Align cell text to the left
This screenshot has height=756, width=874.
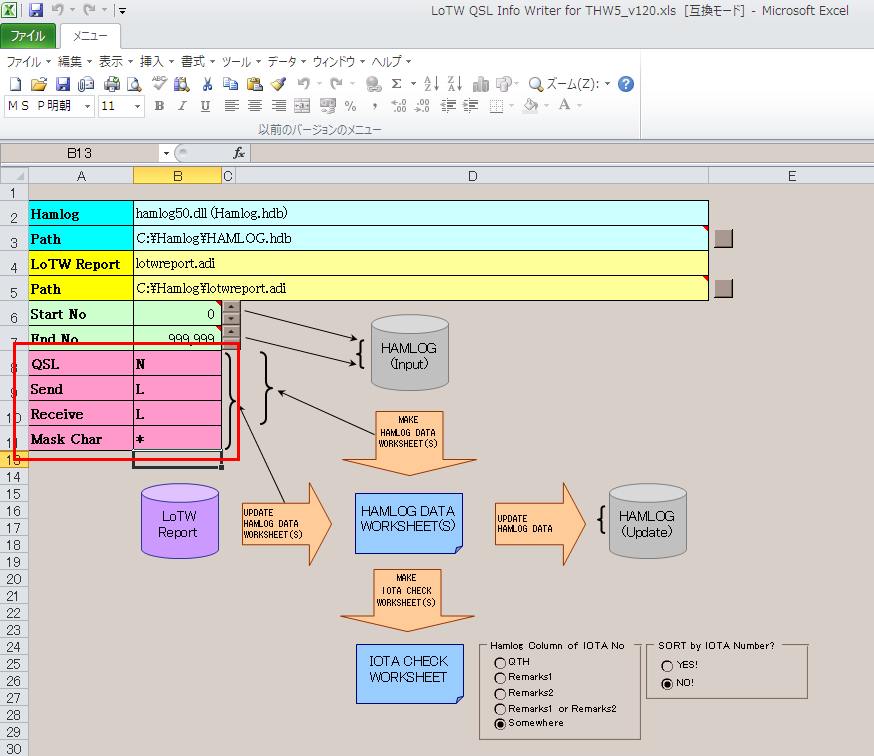(x=231, y=105)
